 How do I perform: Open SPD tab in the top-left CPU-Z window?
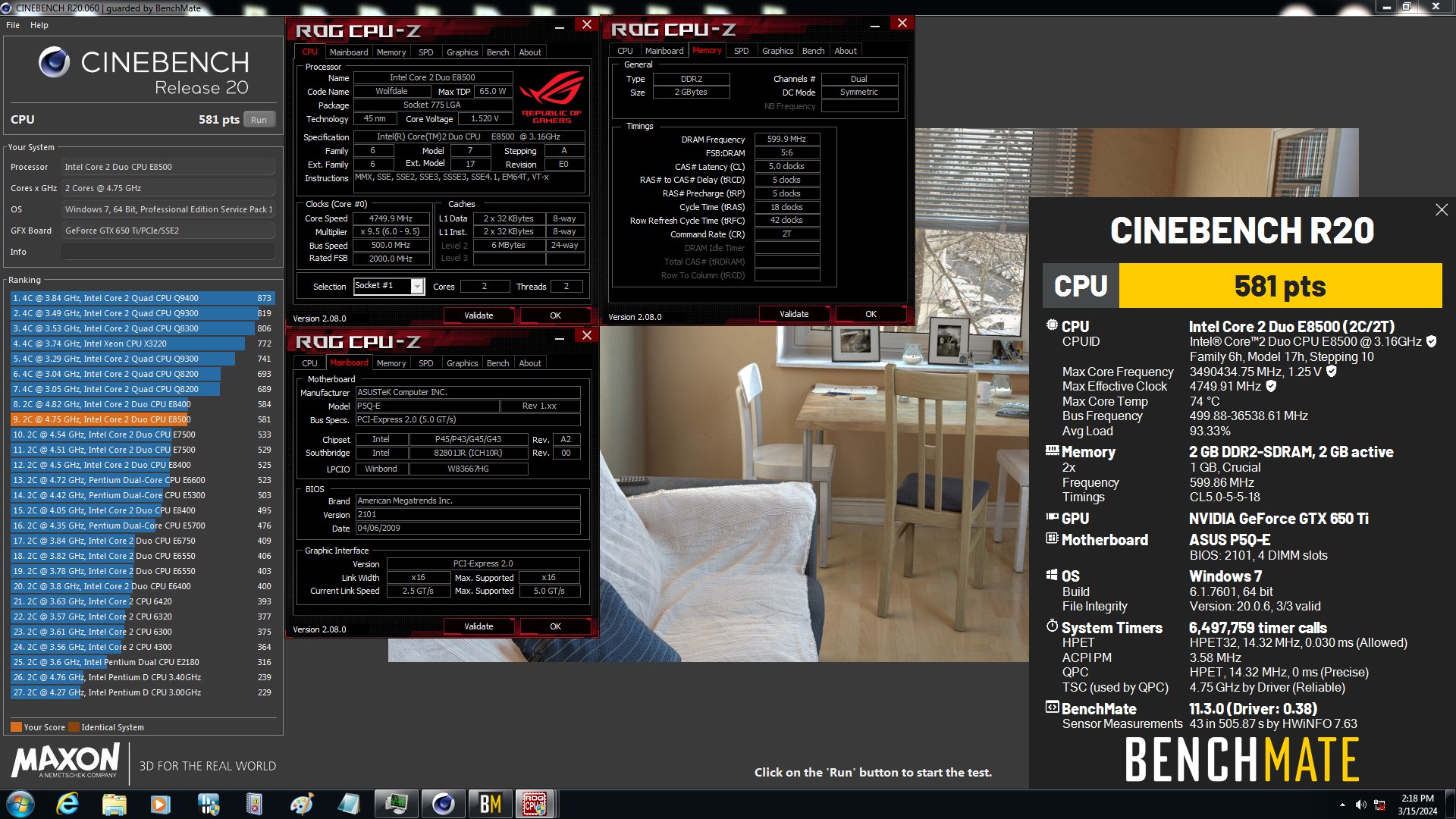pos(426,52)
